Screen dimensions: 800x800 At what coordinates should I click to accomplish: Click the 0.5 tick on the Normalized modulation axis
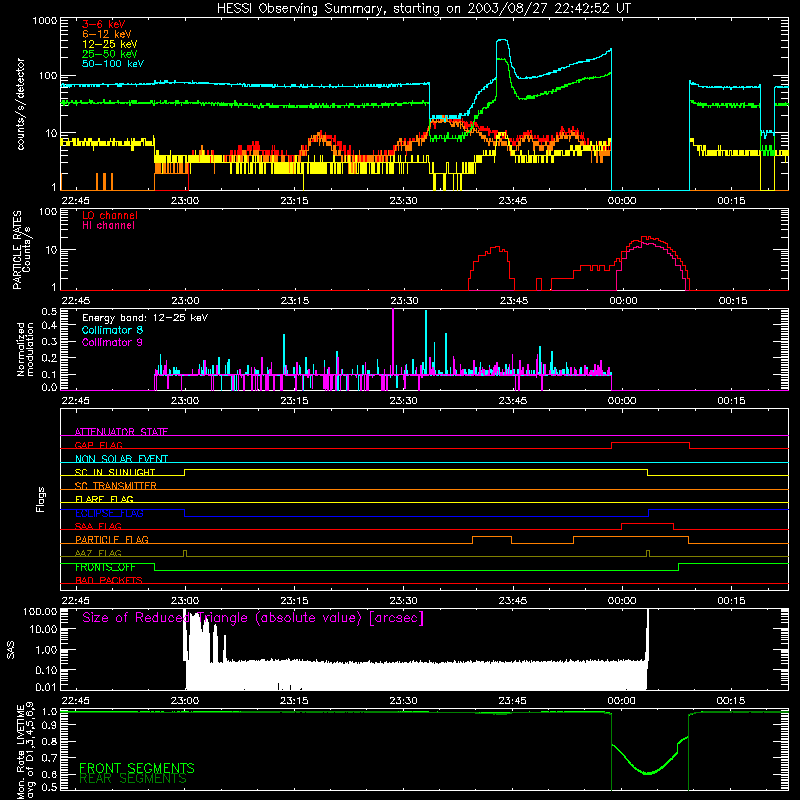tap(49, 311)
